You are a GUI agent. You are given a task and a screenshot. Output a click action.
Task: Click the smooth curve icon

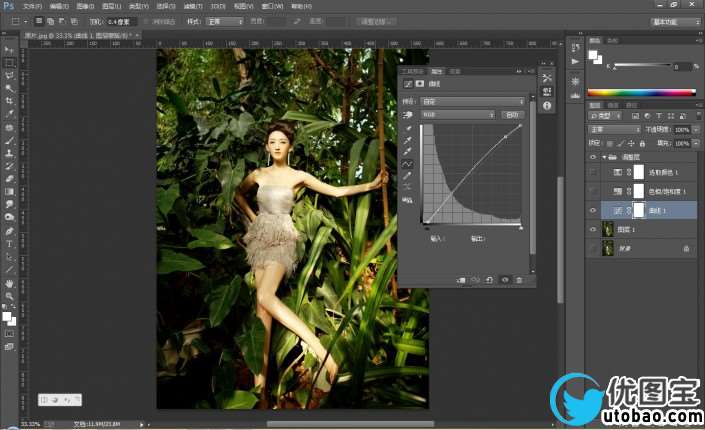408,187
